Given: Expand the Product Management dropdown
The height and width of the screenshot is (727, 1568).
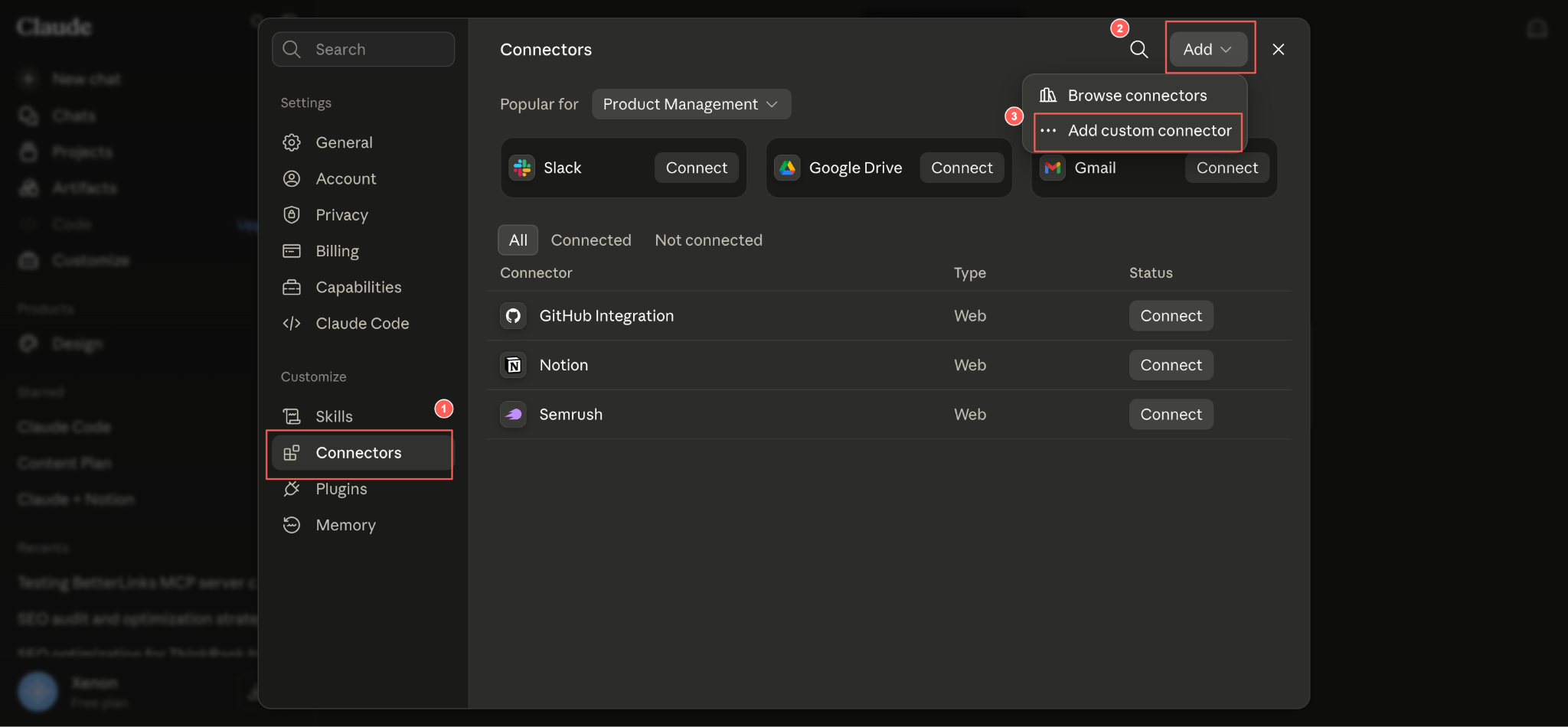Looking at the screenshot, I should point(691,104).
